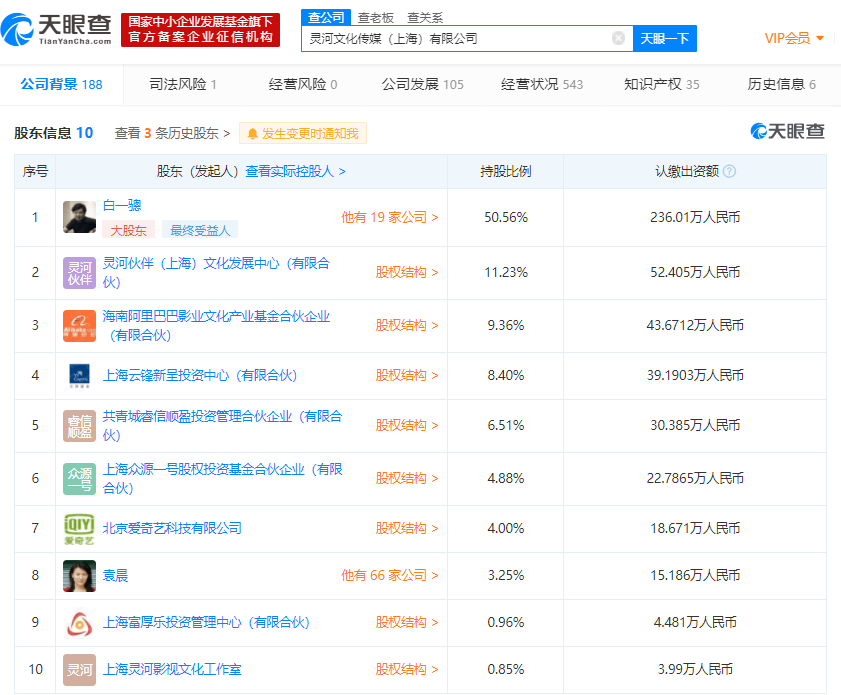Click the 灵河 logo in row 10
The image size is (841, 695).
(79, 669)
